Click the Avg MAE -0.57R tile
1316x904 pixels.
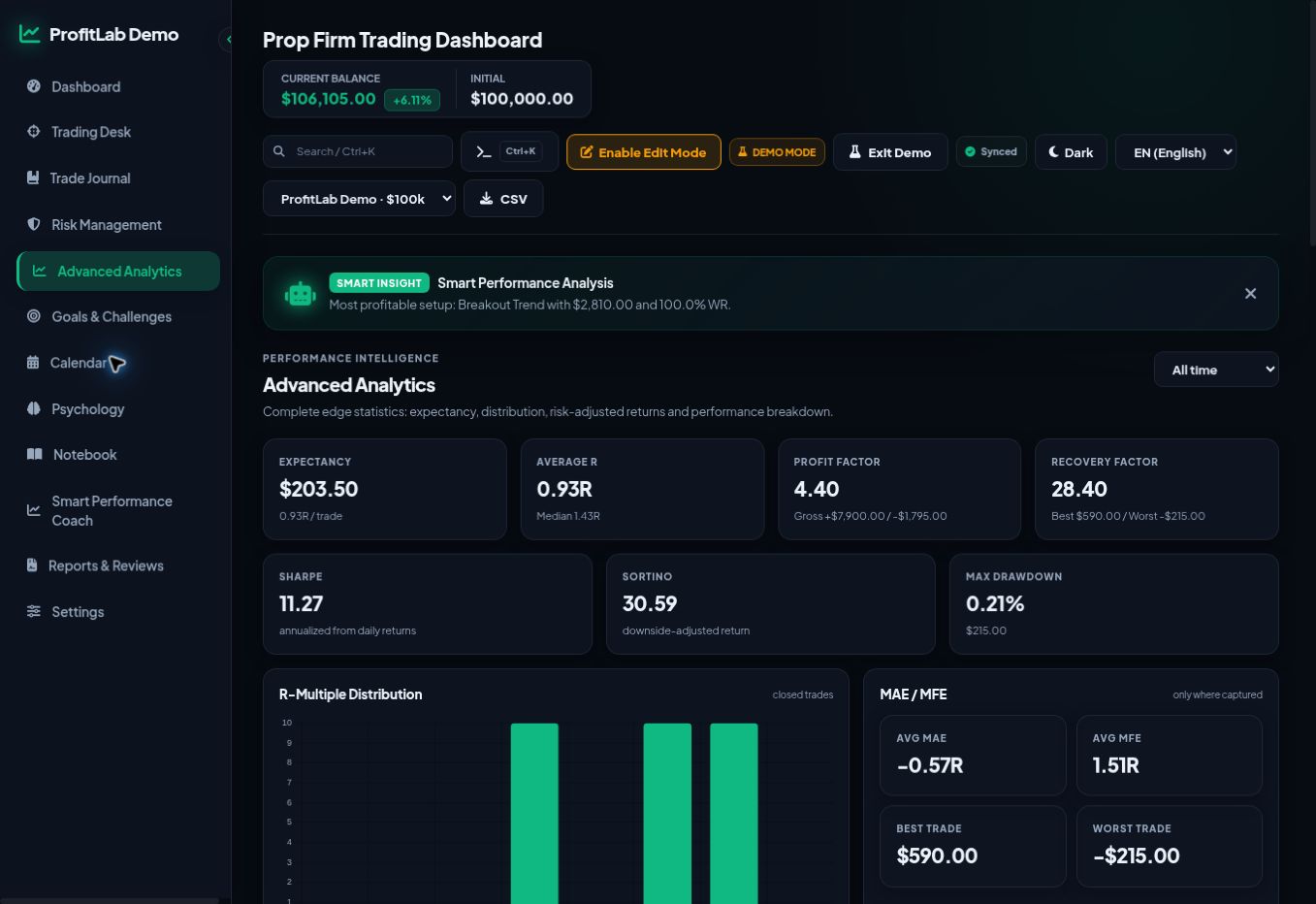coord(973,756)
